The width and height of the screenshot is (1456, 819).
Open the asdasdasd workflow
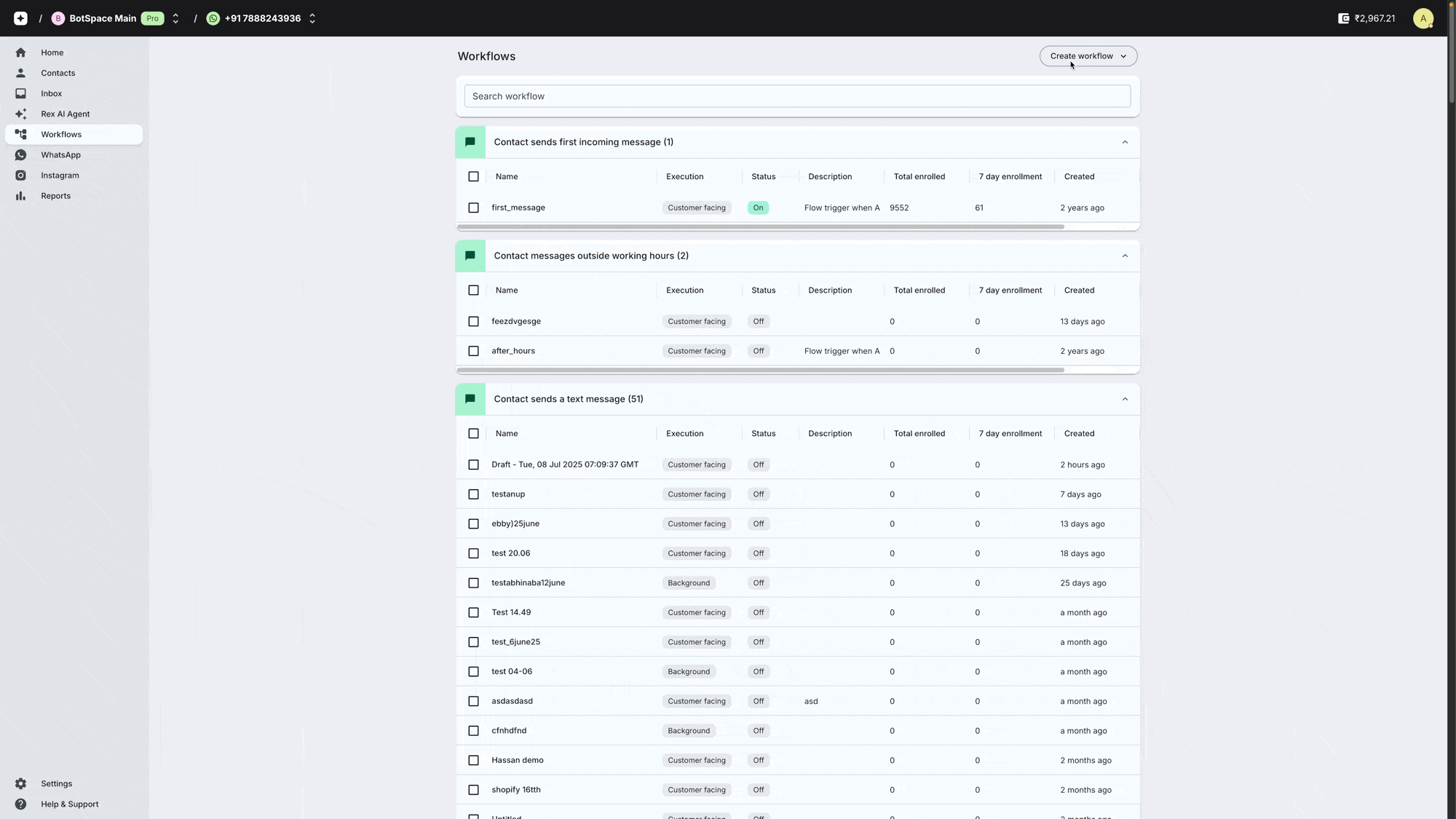click(x=512, y=701)
